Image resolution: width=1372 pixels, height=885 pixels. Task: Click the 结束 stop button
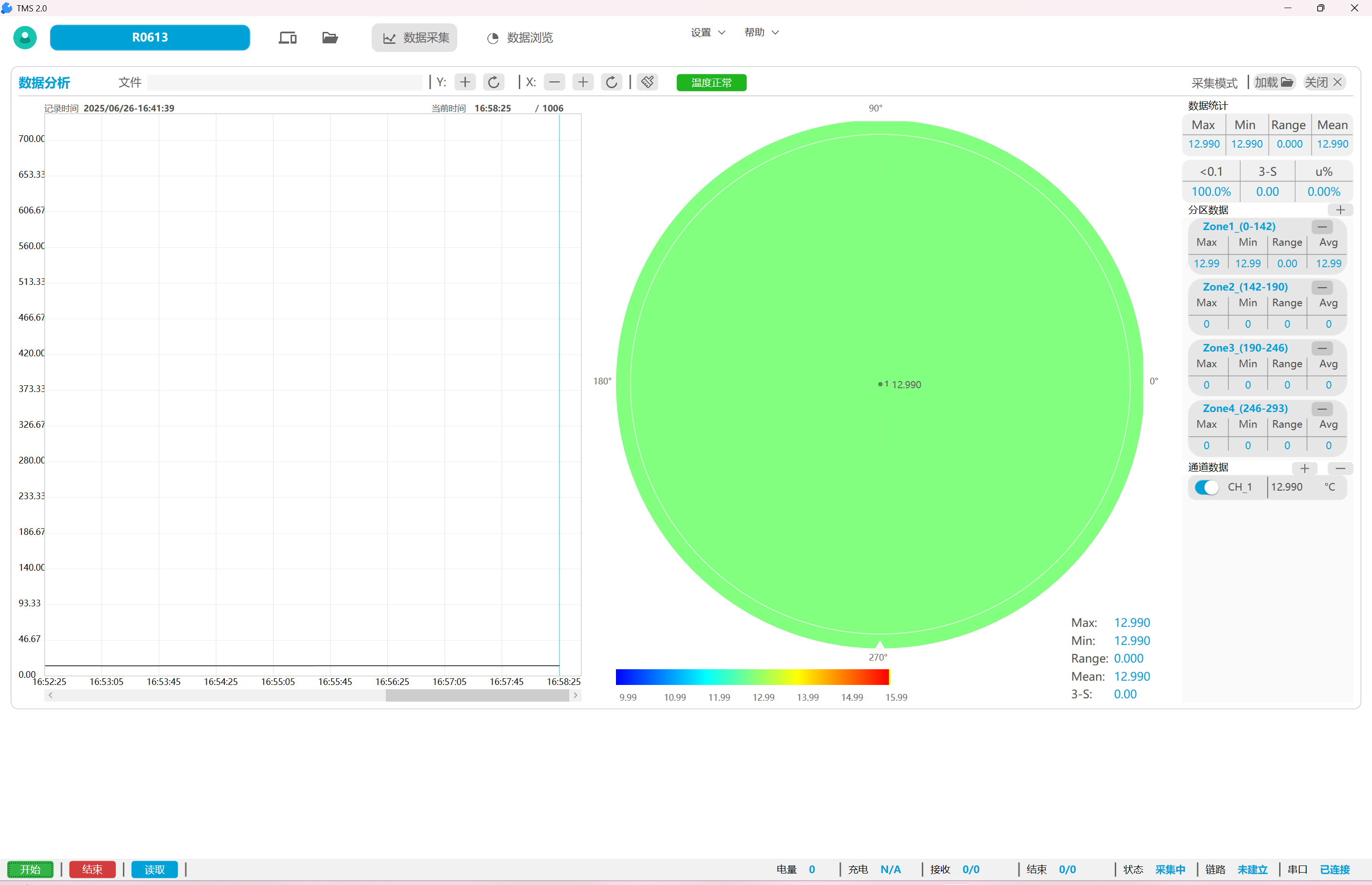pos(92,869)
